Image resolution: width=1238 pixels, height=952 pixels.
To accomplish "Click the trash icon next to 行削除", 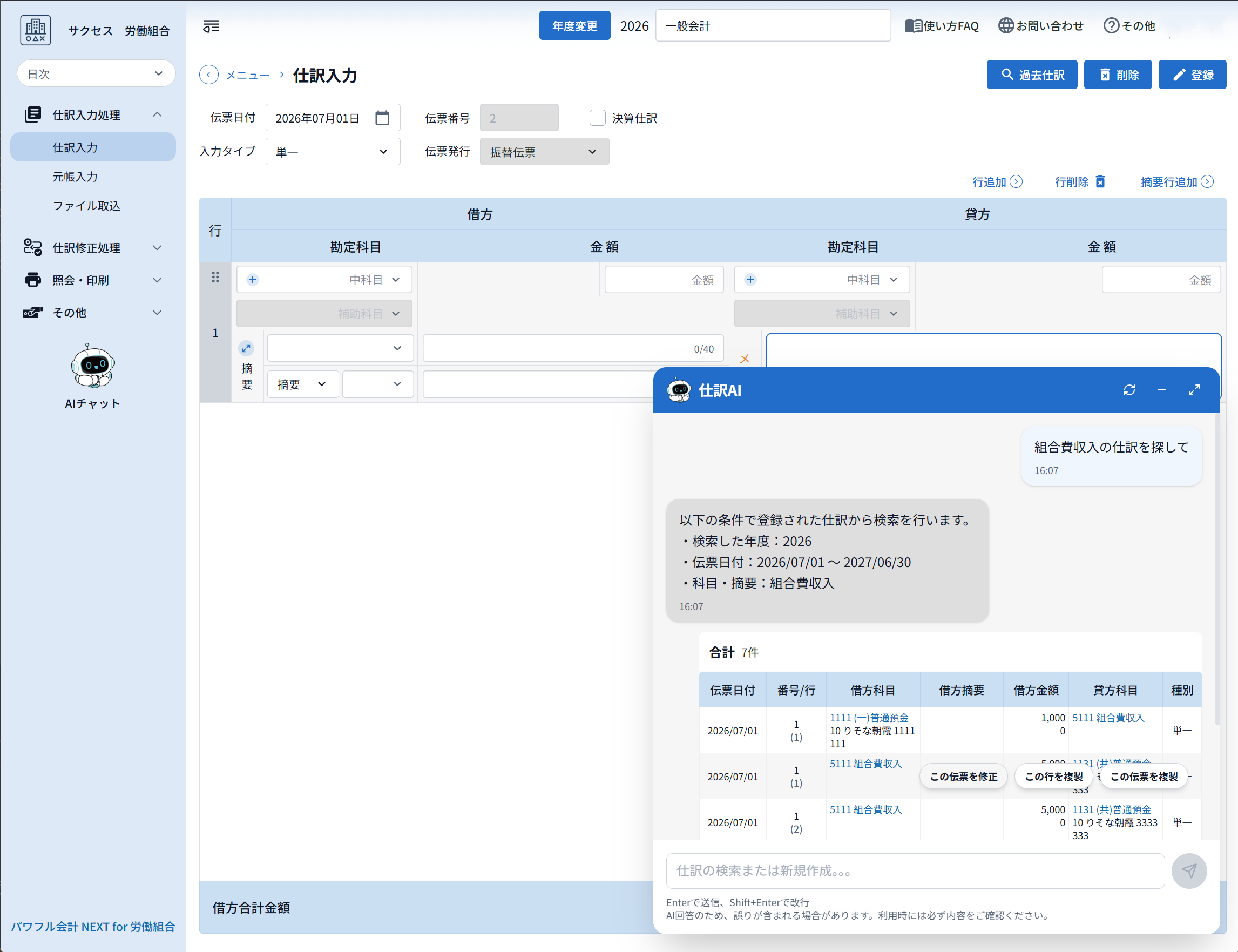I will (x=1100, y=181).
